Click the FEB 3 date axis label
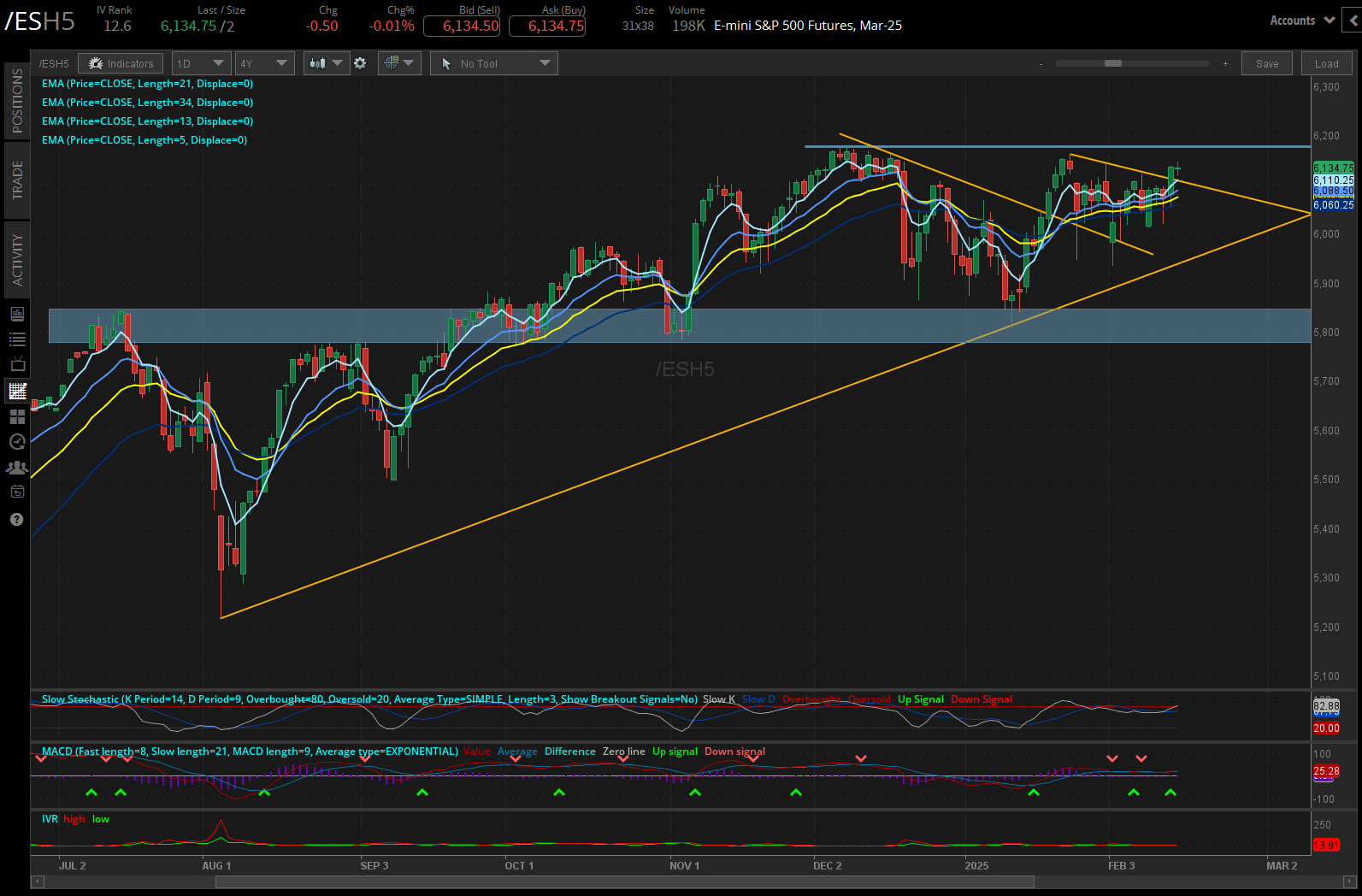Viewport: 1362px width, 896px height. (1122, 865)
